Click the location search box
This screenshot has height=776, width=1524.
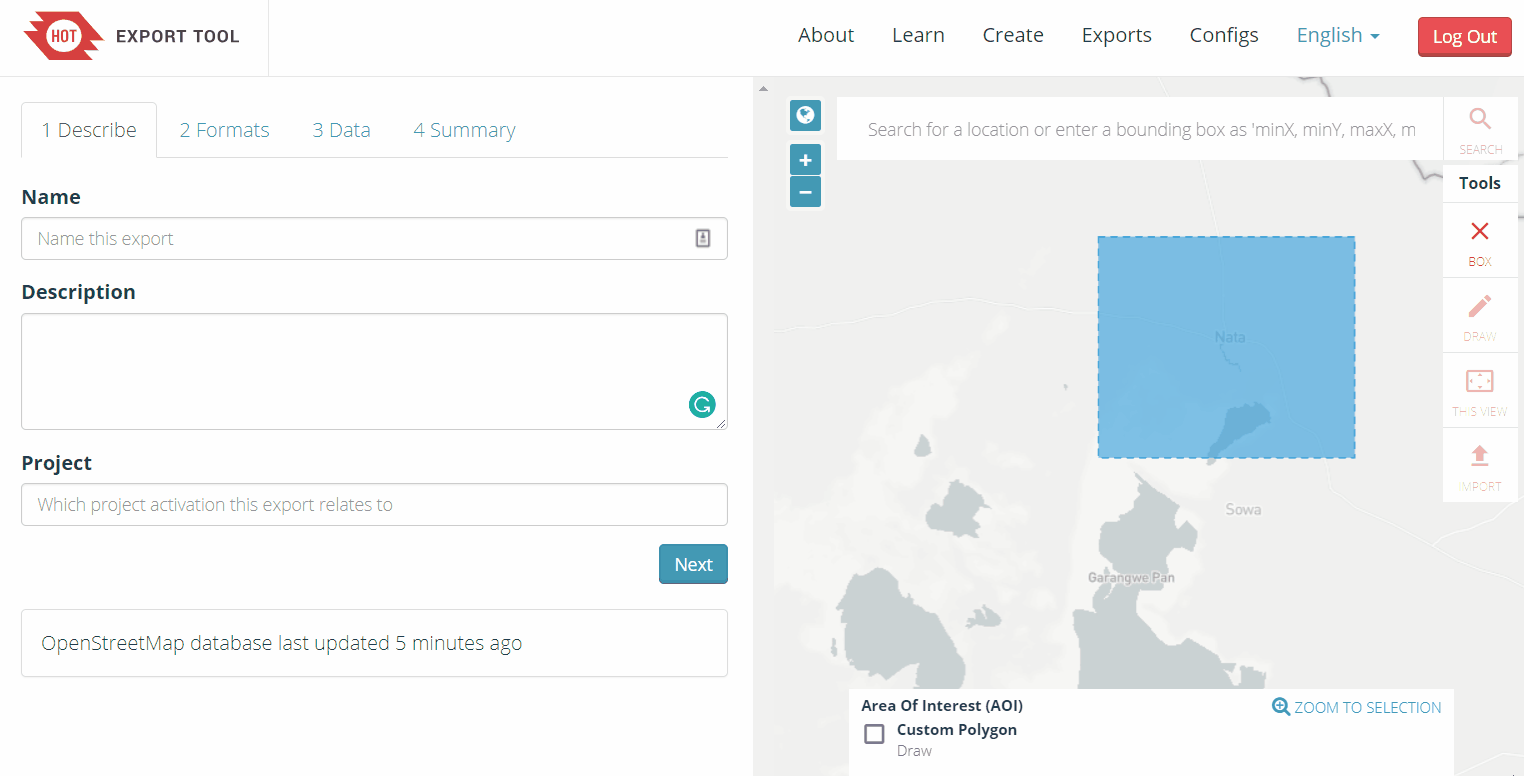pos(1140,129)
